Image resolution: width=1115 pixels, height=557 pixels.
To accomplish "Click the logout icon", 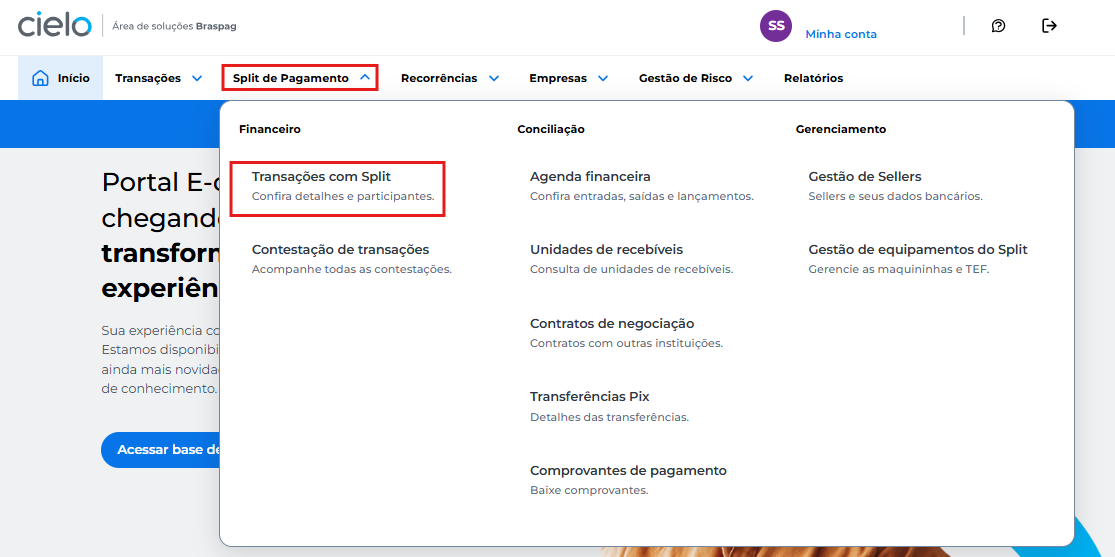I will (x=1049, y=26).
